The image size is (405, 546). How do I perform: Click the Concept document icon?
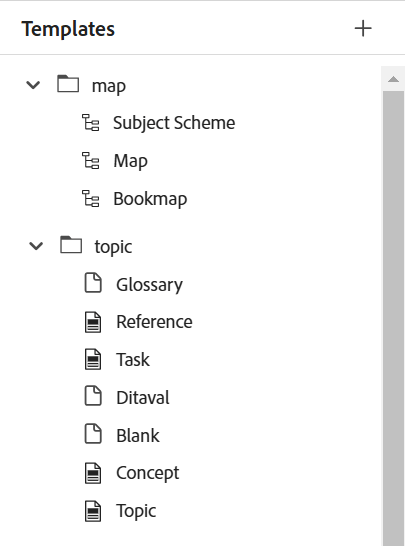(93, 473)
